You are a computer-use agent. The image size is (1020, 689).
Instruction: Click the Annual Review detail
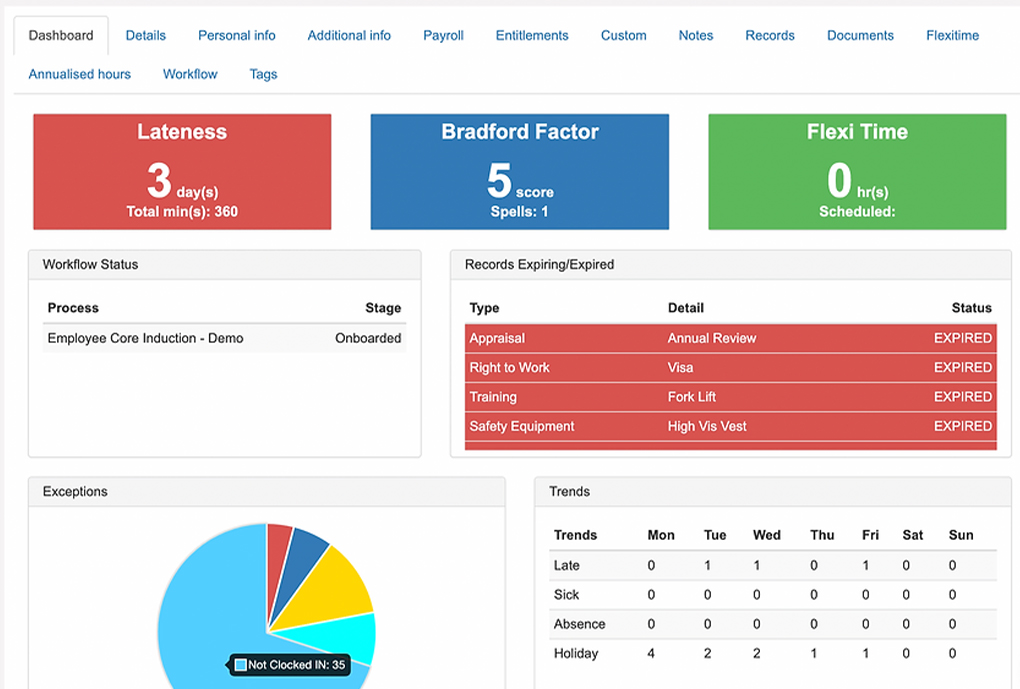click(712, 338)
